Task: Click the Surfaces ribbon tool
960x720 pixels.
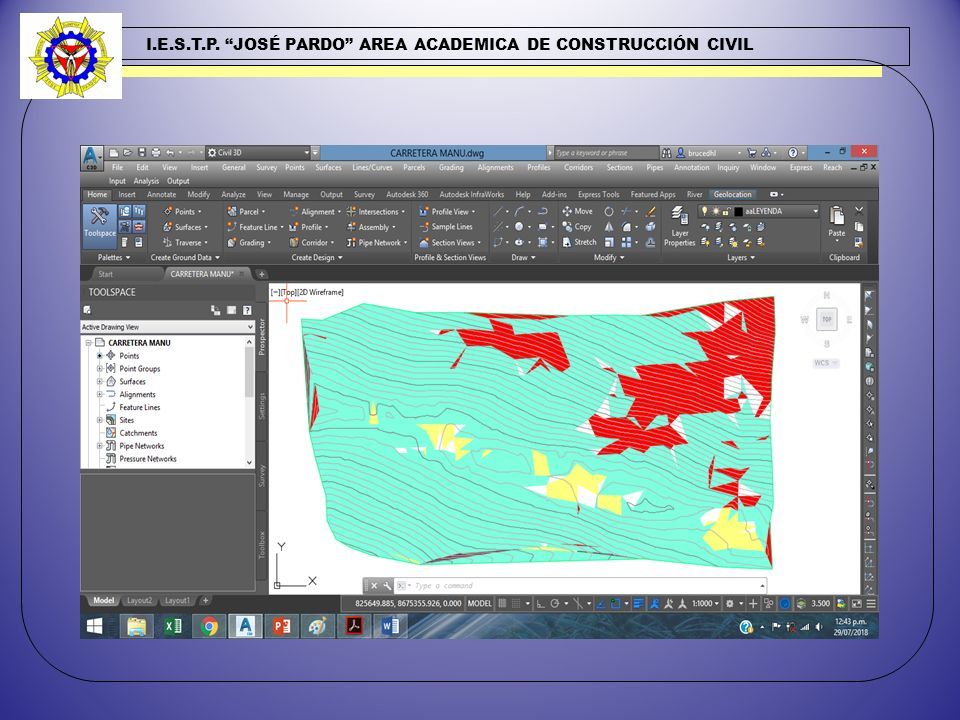Action: 186,227
